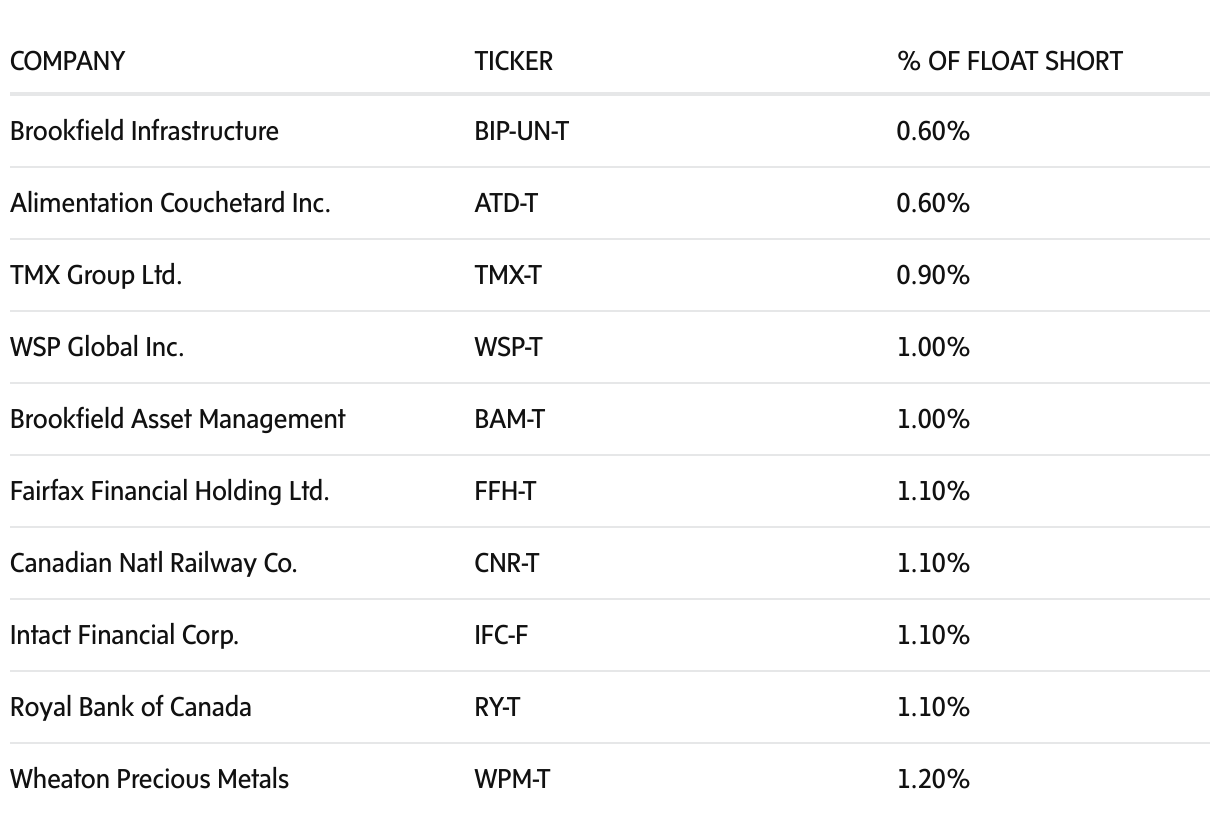Screen dimensions: 1220x824
Task: Click the TMX-T ticker
Action: (507, 275)
